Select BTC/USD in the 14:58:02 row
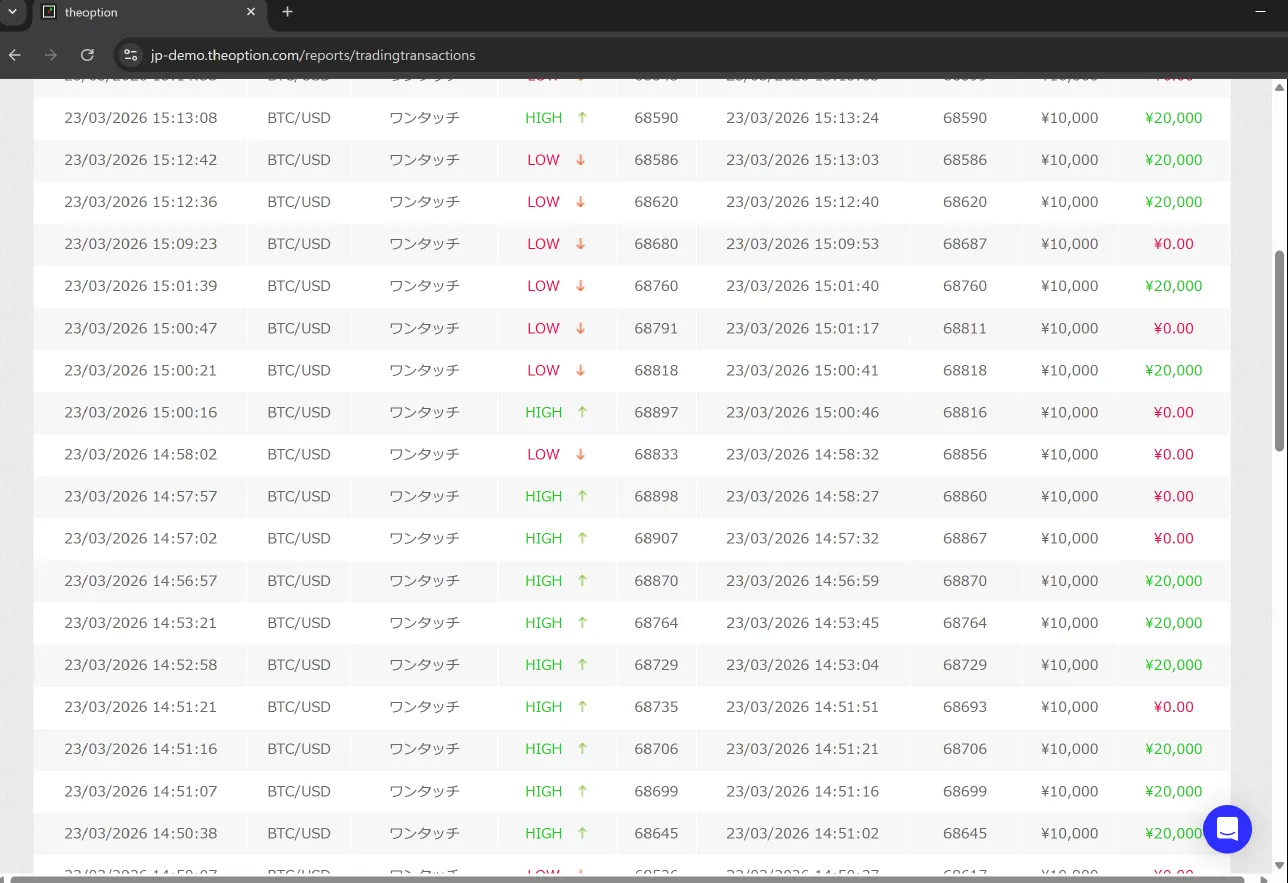Image resolution: width=1288 pixels, height=883 pixels. (298, 454)
